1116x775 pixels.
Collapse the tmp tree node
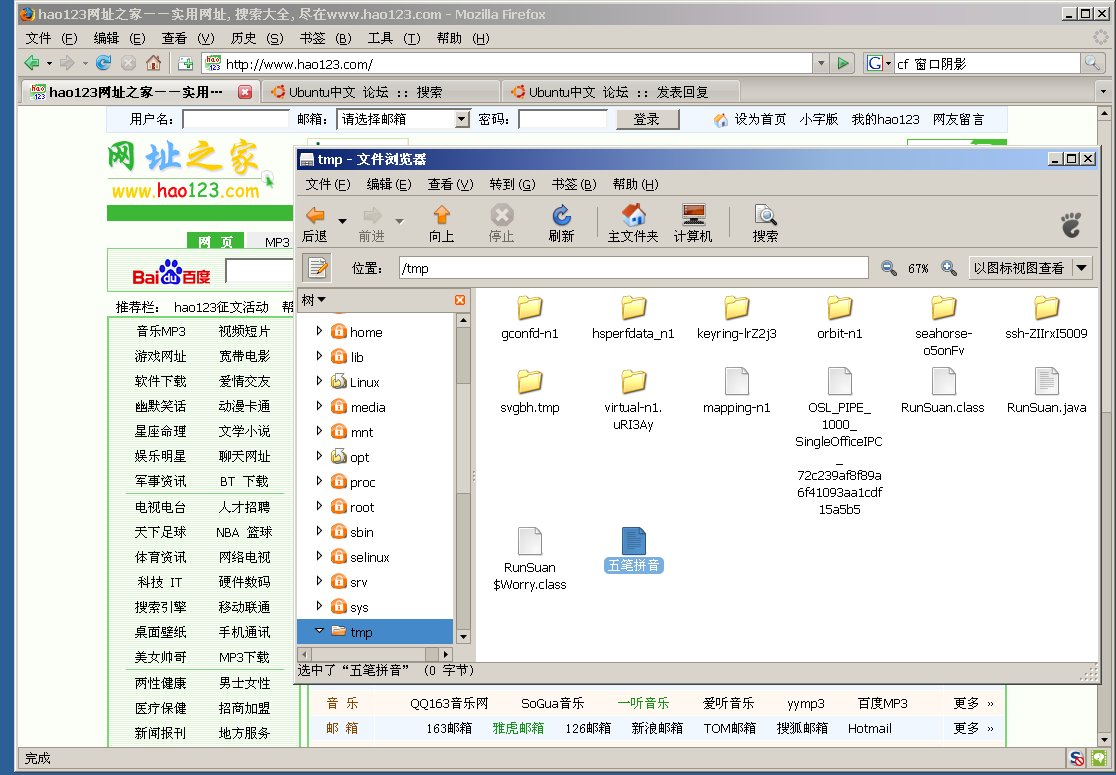pos(319,631)
